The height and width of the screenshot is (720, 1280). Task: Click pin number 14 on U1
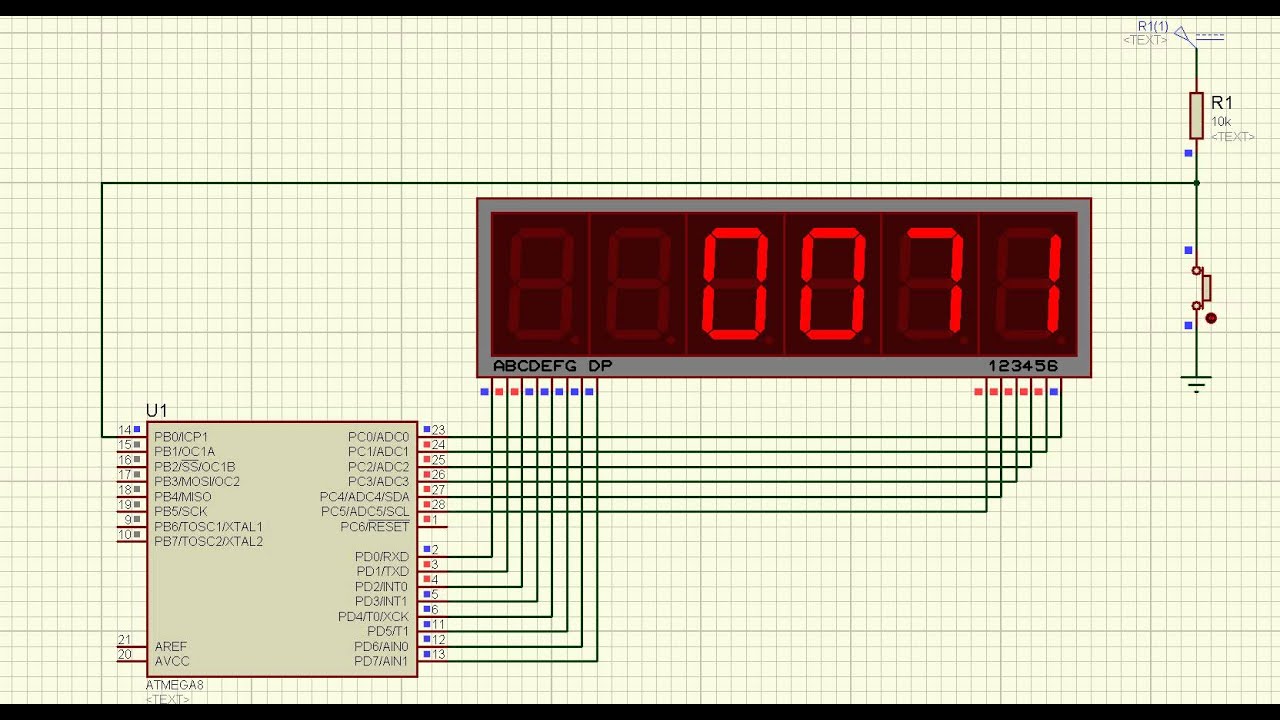coord(124,430)
